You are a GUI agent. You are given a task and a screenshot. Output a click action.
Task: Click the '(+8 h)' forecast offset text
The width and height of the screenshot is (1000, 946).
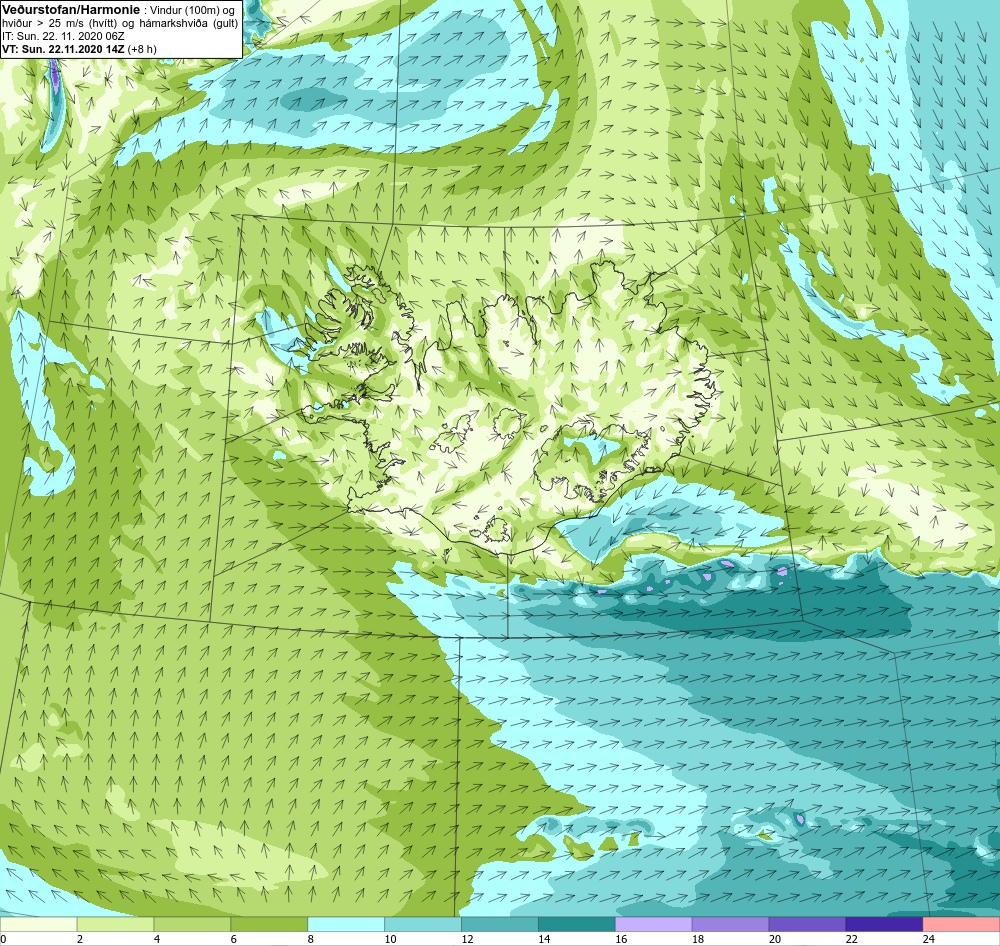142,49
